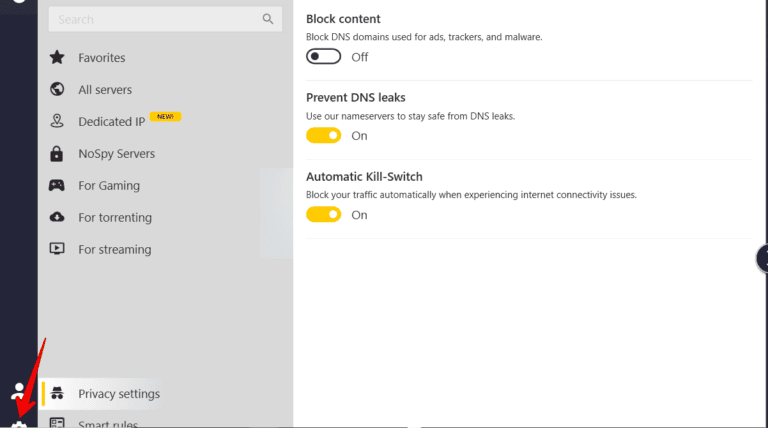The image size is (768, 428).
Task: Click the star icon beside Favorites
Action: [57, 58]
